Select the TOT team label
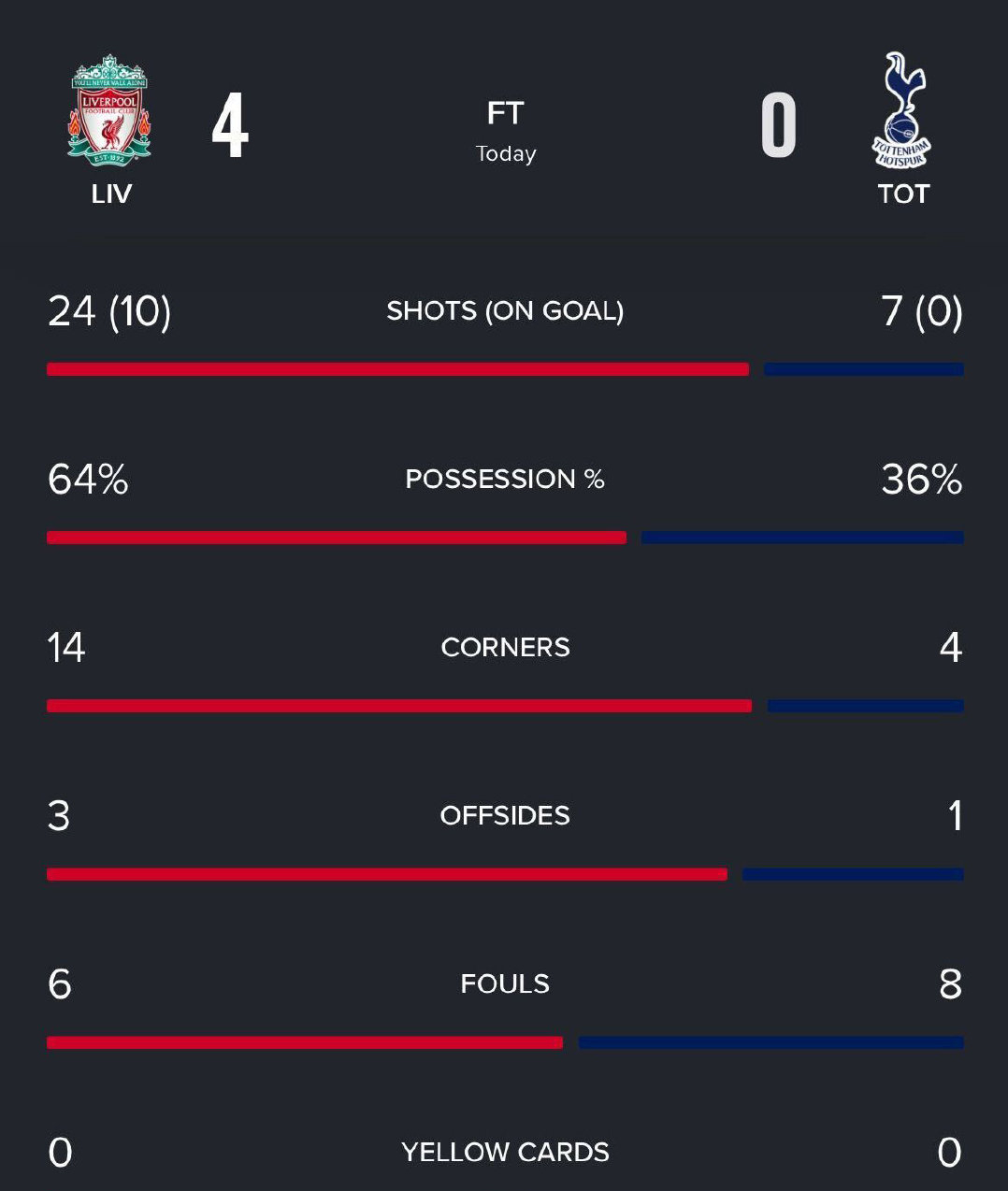This screenshot has height=1191, width=1008. pyautogui.click(x=903, y=194)
